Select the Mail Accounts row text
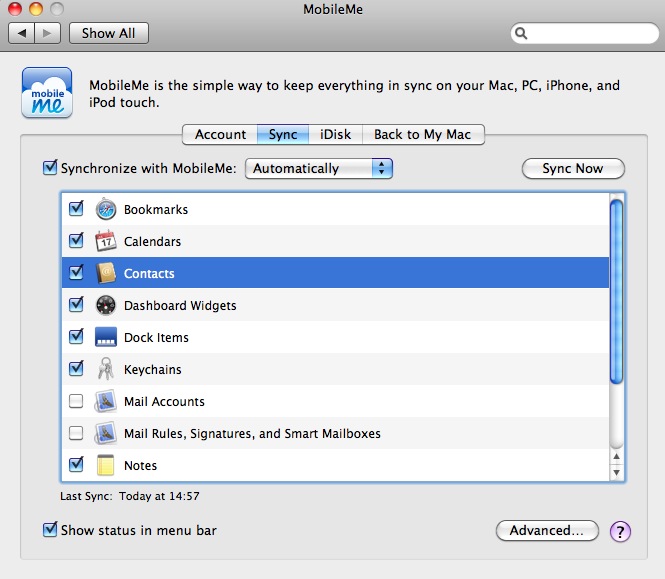This screenshot has width=665, height=579. coord(164,401)
